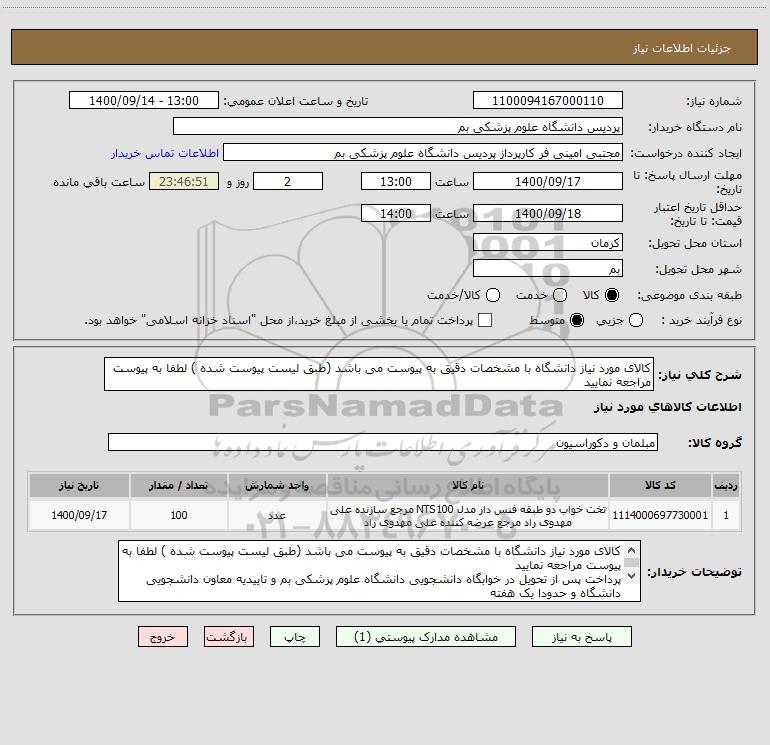Click the general need description text box
770x745 pixels.
click(379, 375)
